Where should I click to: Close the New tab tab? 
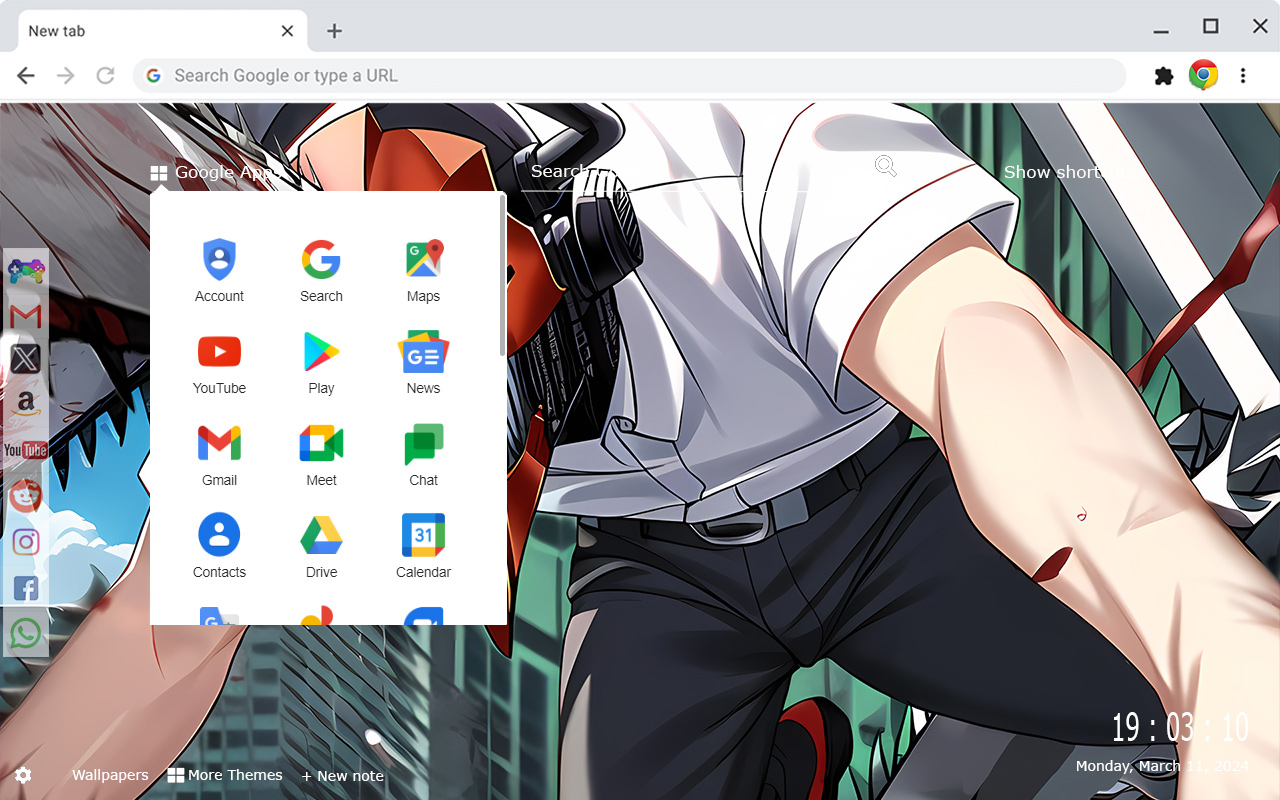click(287, 31)
